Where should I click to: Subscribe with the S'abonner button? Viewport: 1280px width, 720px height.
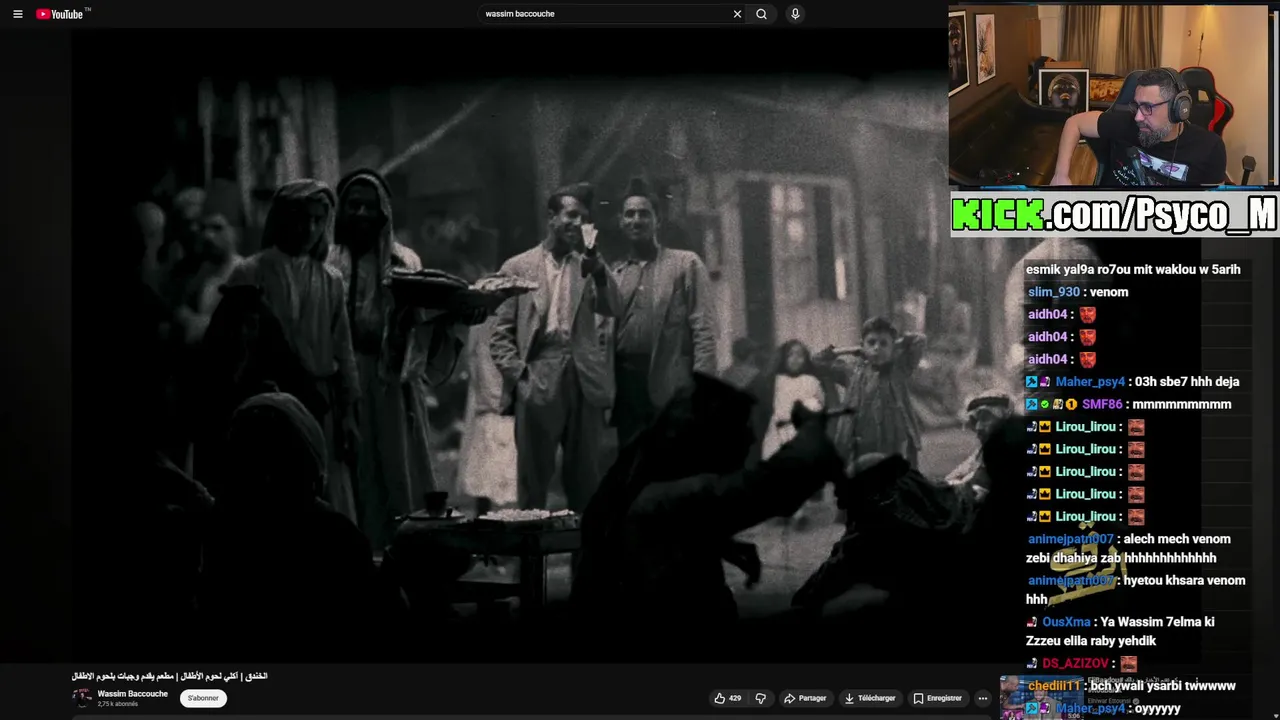[x=203, y=698]
